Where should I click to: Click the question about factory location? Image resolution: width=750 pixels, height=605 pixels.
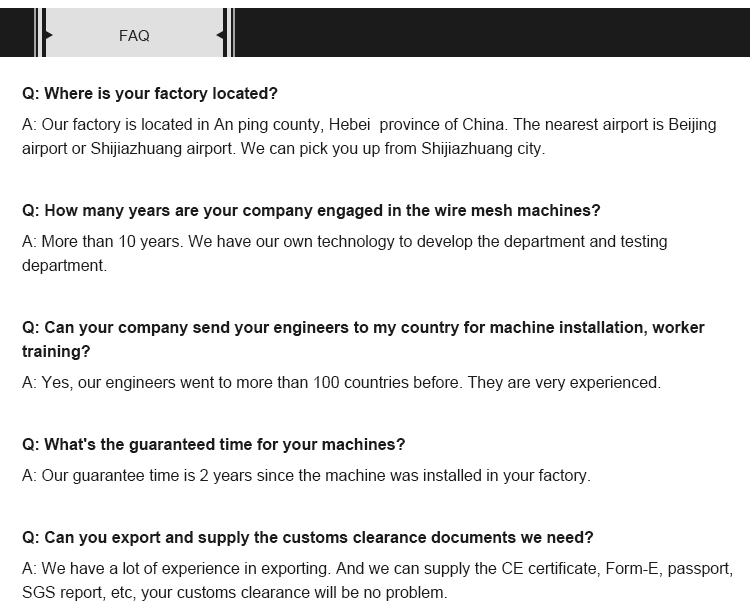150,93
